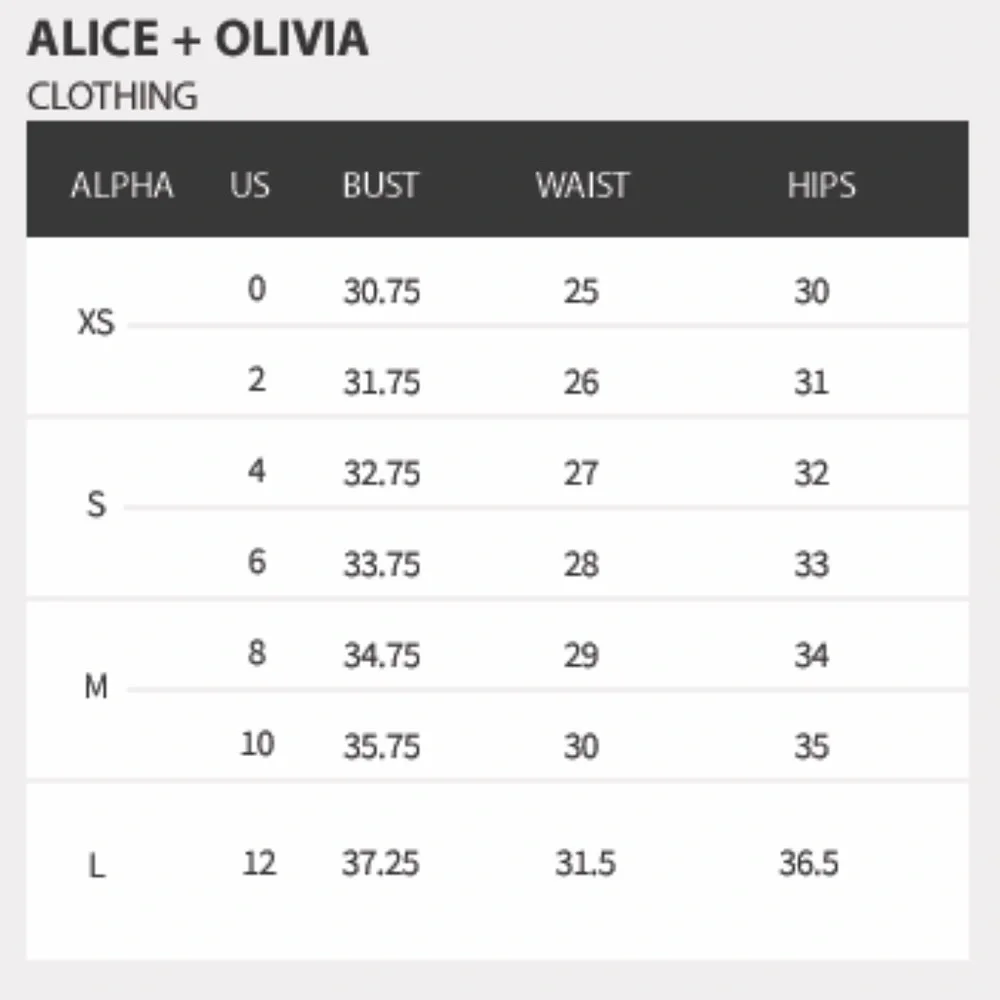Select the HIPS column header

pos(821,186)
